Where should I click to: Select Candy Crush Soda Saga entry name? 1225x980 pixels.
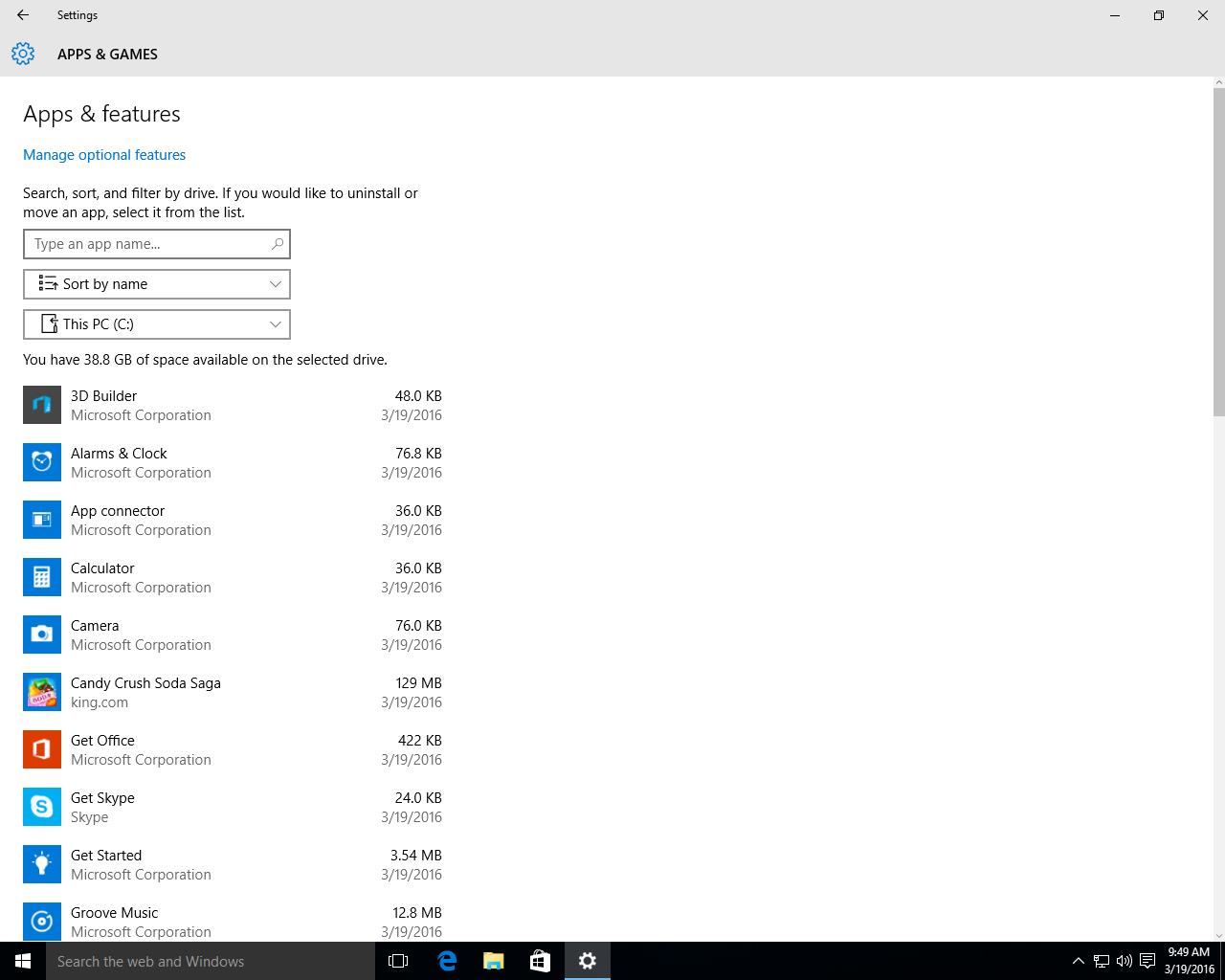pos(145,682)
